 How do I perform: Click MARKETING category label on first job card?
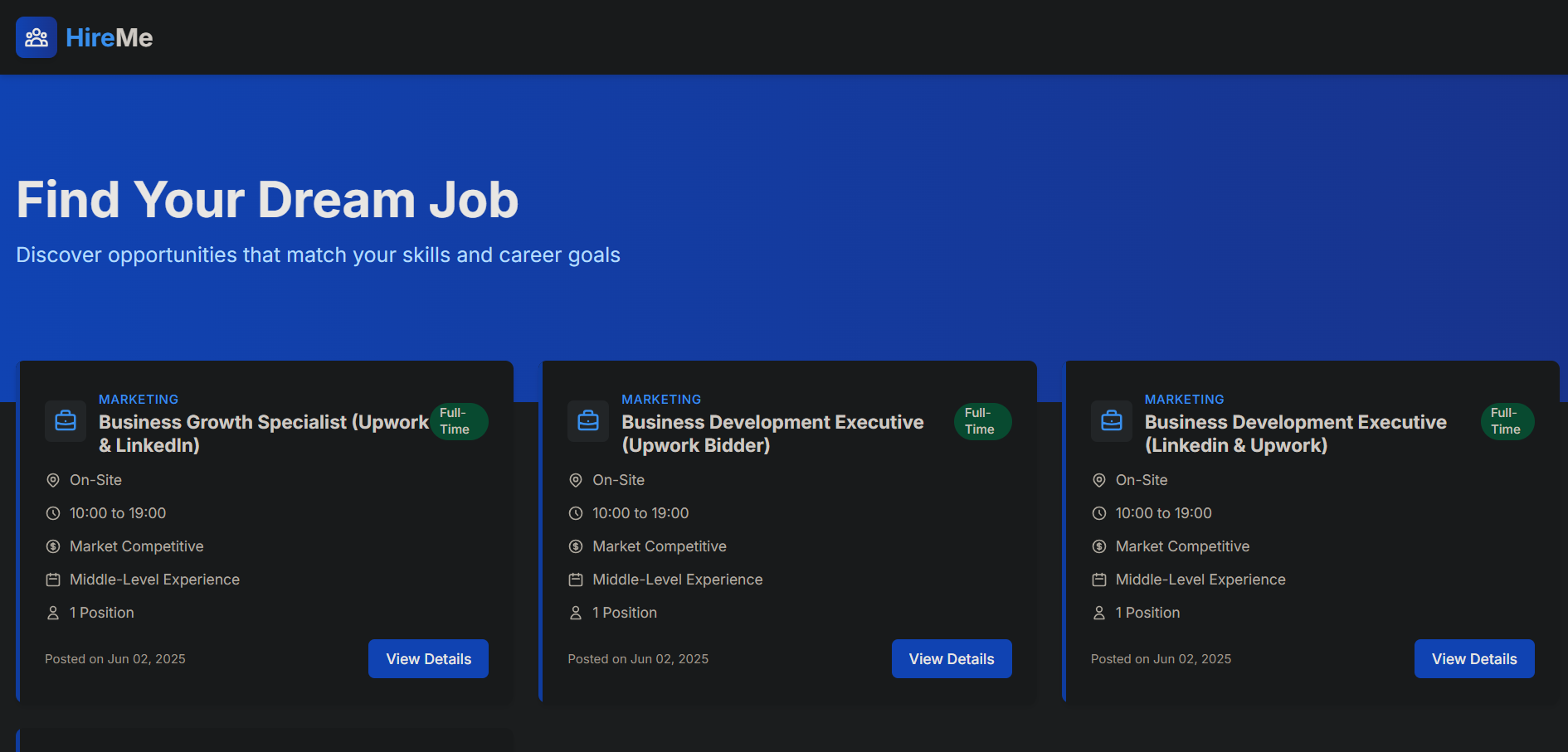pos(139,400)
